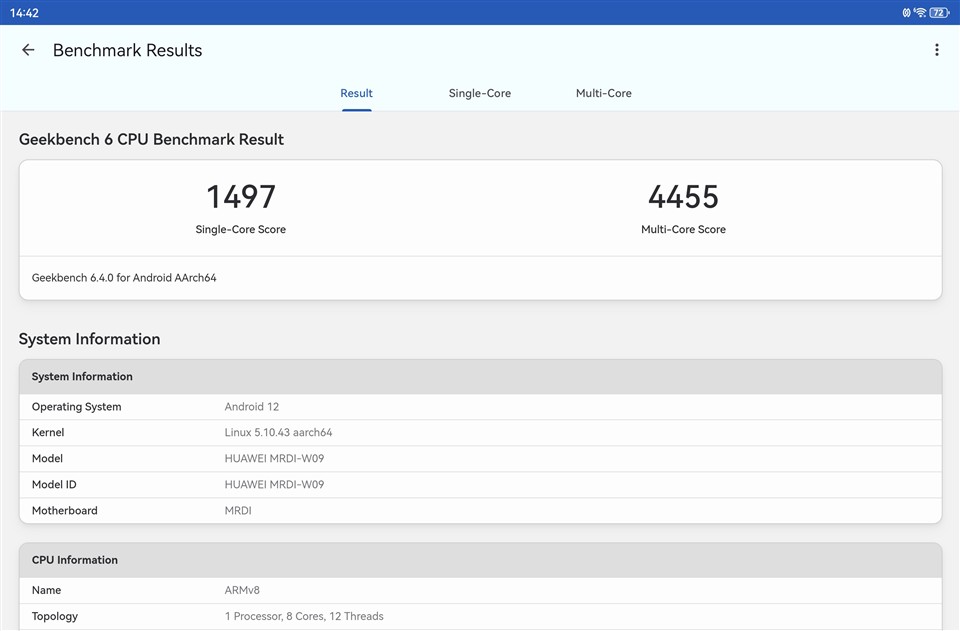Tap the Geekbench 6.4.0 version text
Viewport: 960px width, 631px height.
click(124, 278)
